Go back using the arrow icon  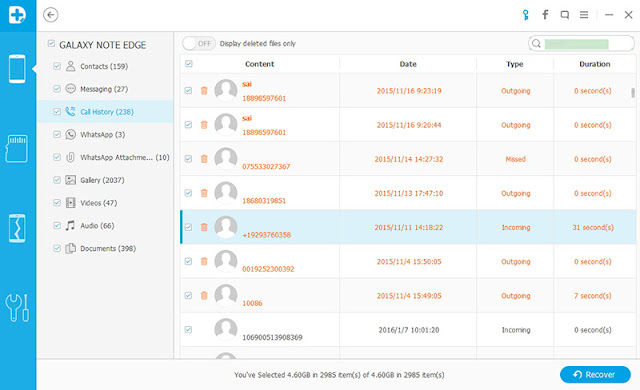tap(51, 15)
